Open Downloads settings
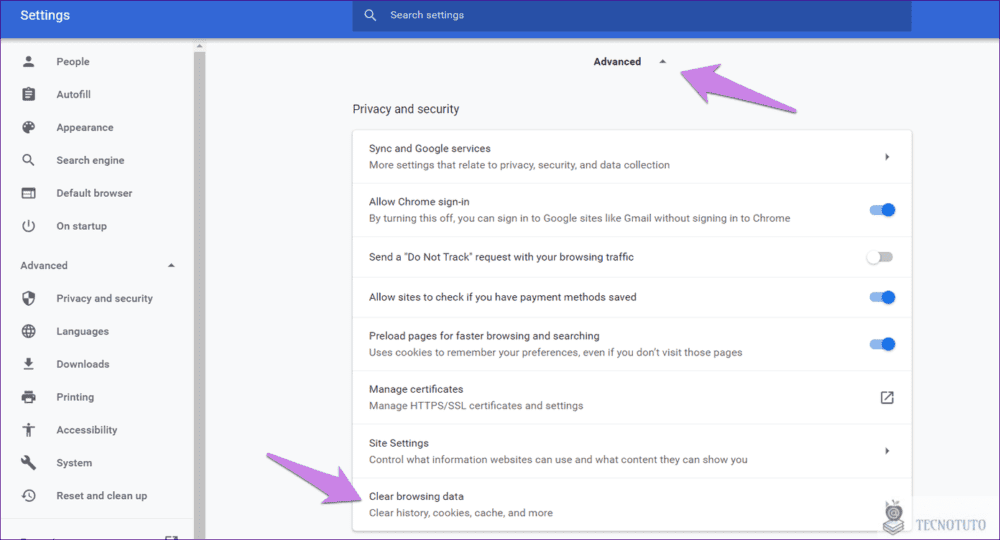Image resolution: width=1000 pixels, height=540 pixels. pyautogui.click(x=83, y=363)
